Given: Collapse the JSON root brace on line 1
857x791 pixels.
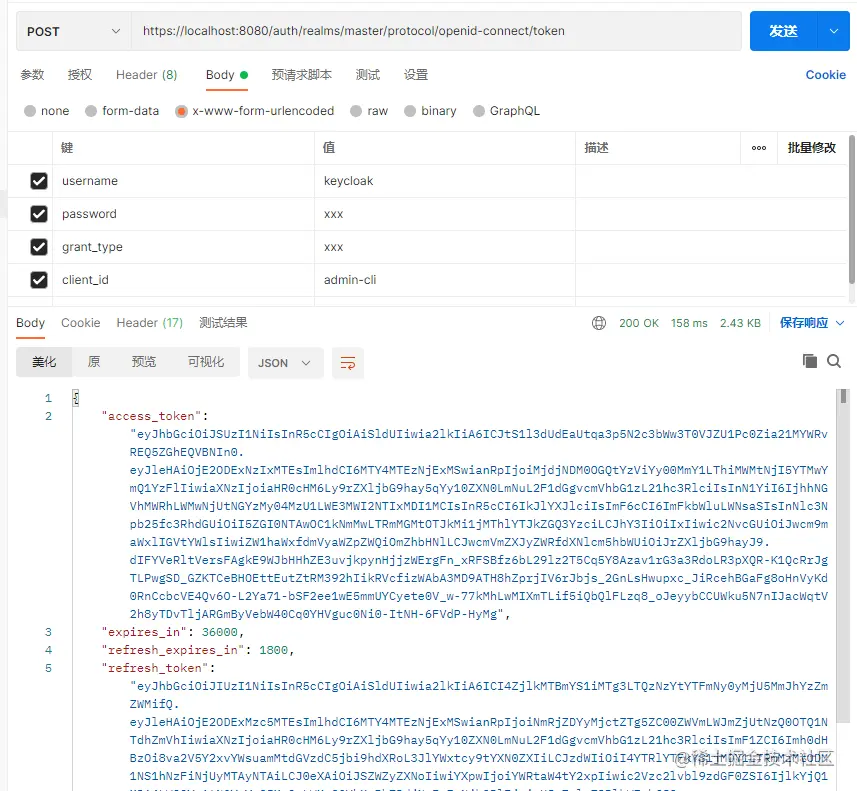Looking at the screenshot, I should coord(76,398).
